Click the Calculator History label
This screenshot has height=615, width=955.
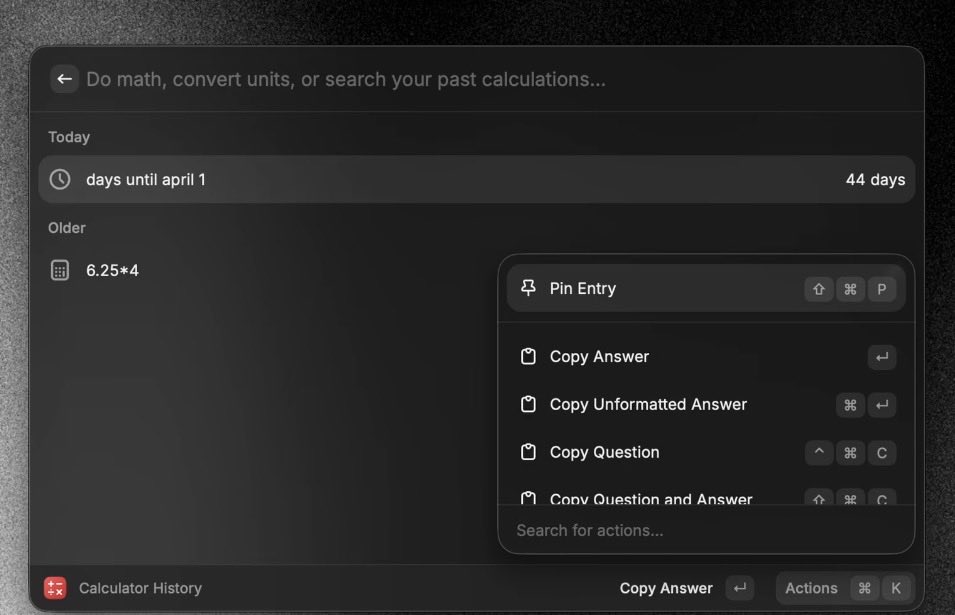140,588
